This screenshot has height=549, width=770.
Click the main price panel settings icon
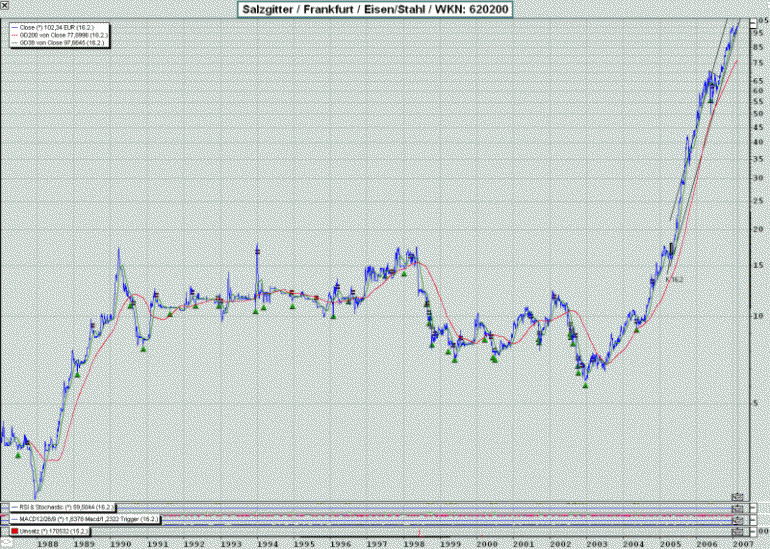click(x=738, y=496)
